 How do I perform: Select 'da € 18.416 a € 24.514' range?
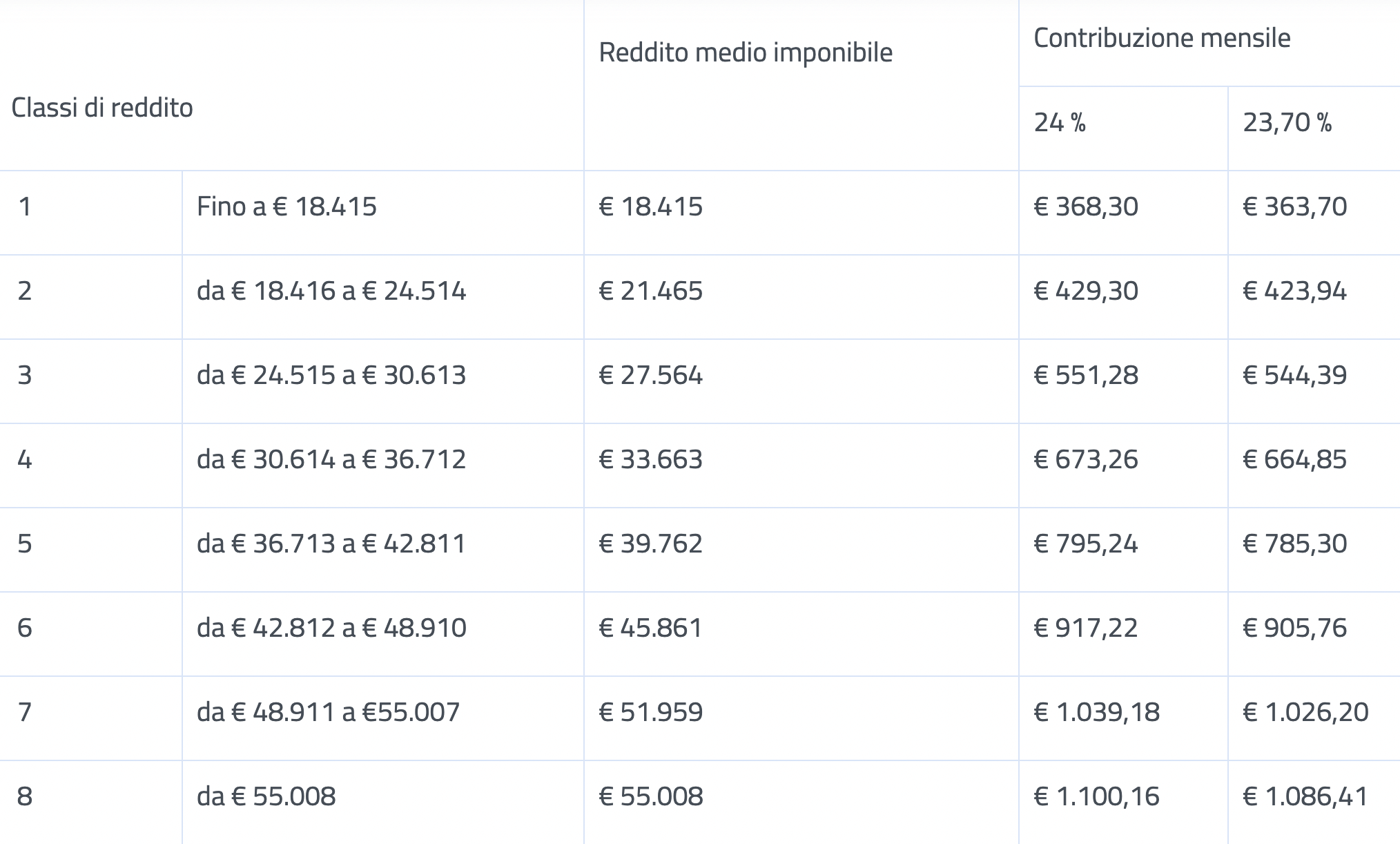(x=331, y=291)
